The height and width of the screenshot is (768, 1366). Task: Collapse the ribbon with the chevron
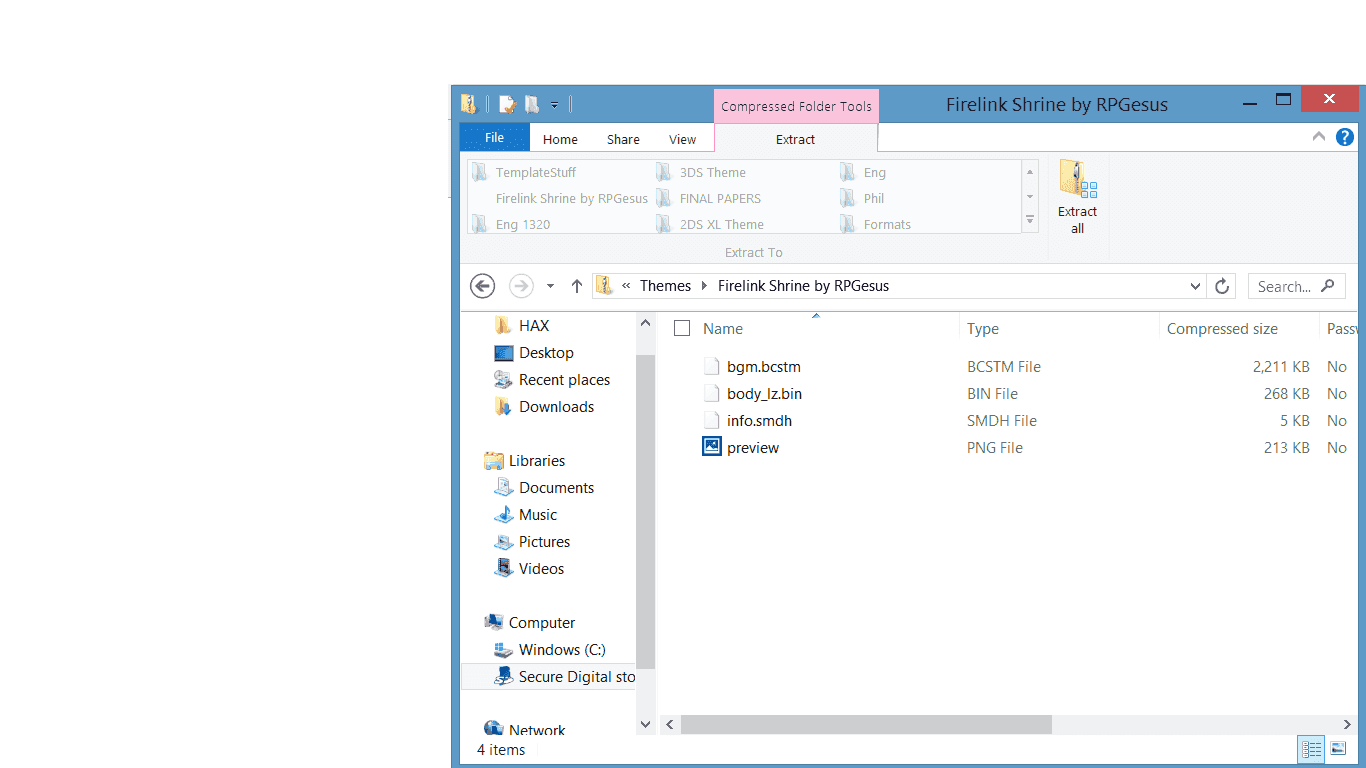1319,138
